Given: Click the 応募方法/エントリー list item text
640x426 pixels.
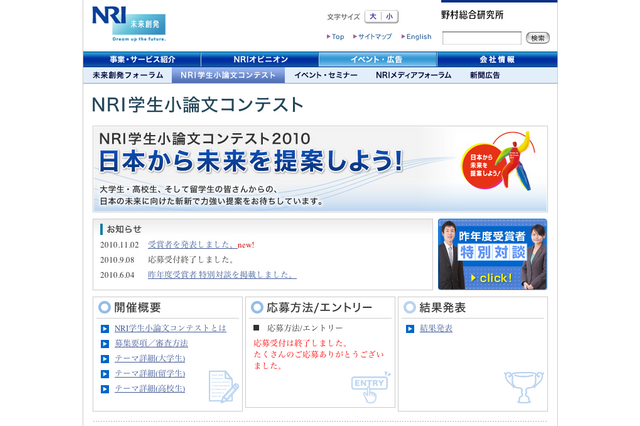Looking at the screenshot, I should pyautogui.click(x=304, y=328).
